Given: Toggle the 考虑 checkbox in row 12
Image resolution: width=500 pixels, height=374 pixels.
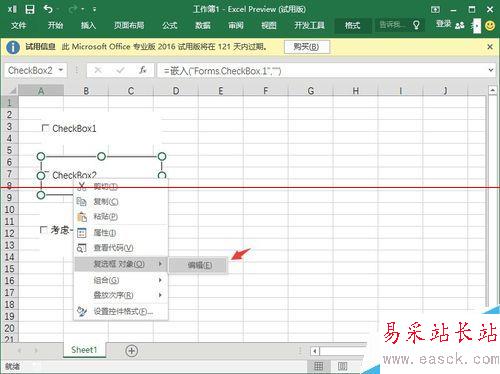Looking at the screenshot, I should coord(43,230).
